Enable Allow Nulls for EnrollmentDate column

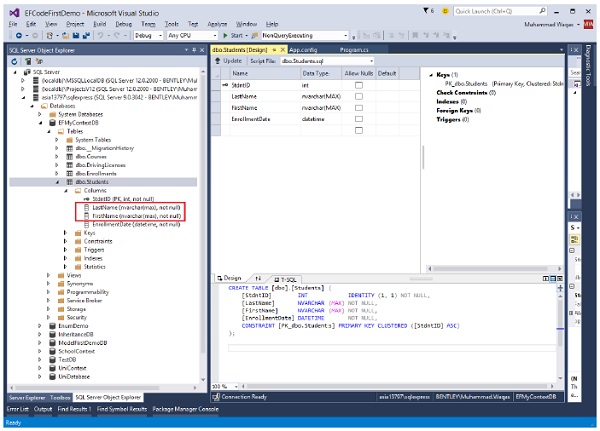(x=358, y=119)
